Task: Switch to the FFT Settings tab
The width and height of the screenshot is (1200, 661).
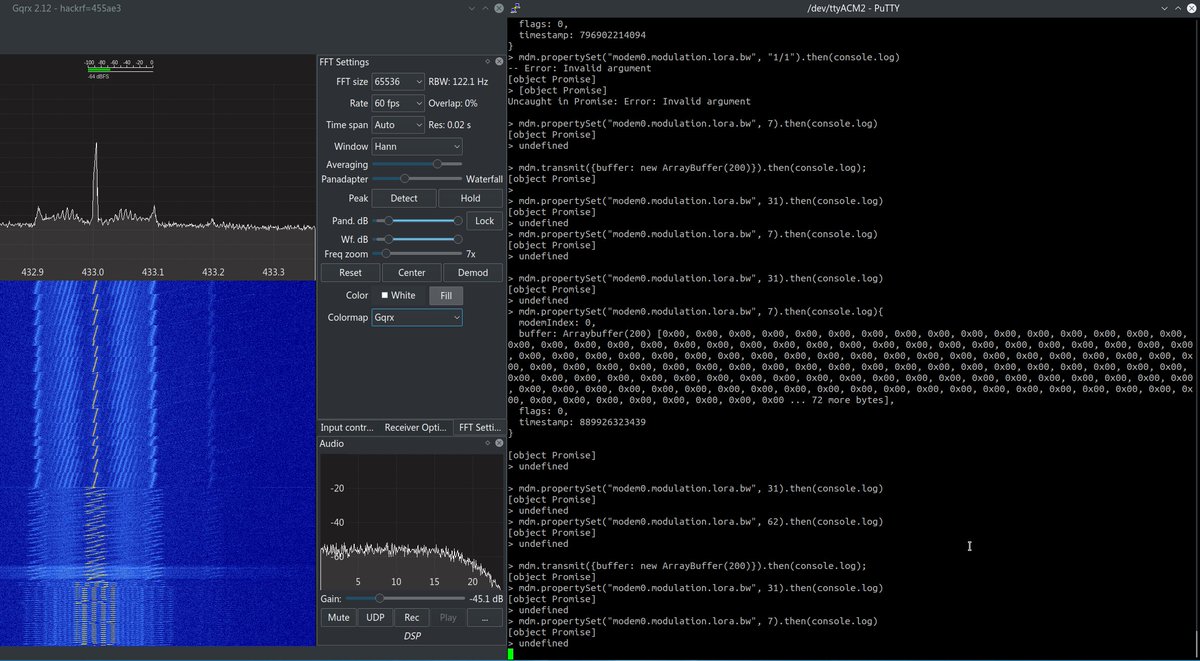Action: [x=478, y=427]
